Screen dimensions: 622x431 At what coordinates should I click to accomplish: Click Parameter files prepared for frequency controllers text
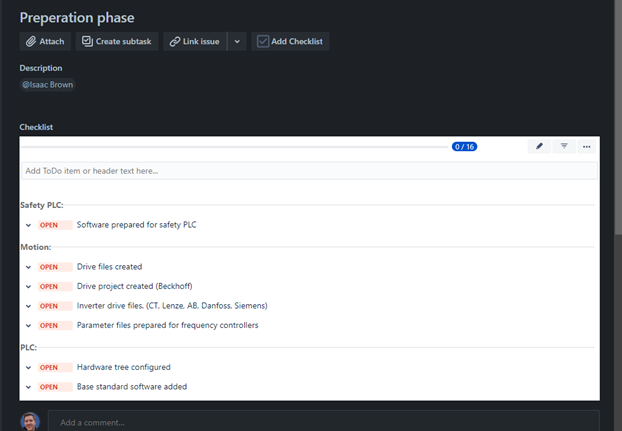(167, 325)
